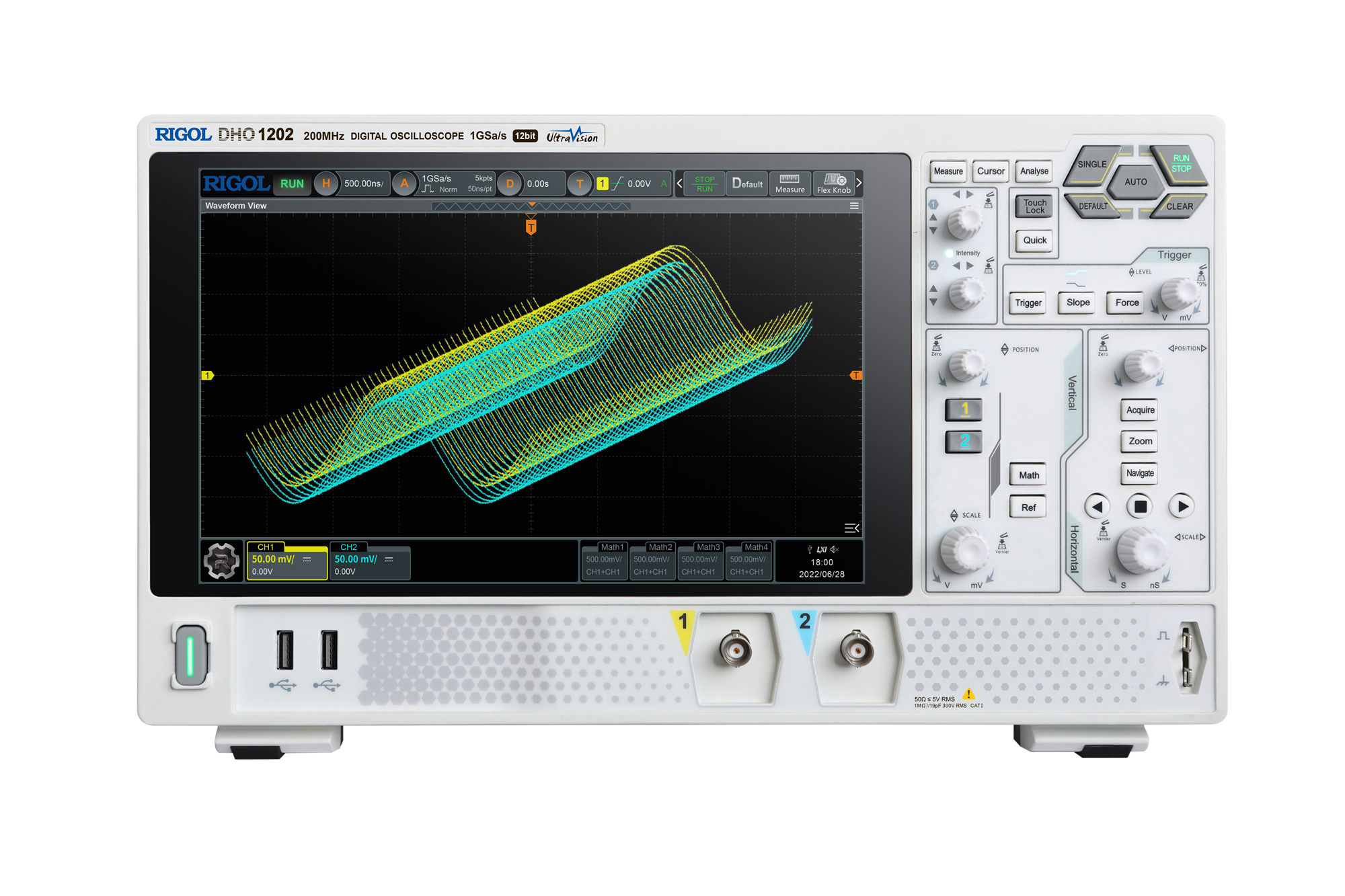Click the trigger LEVEL knob
This screenshot has width=1345, height=896.
click(x=1180, y=294)
